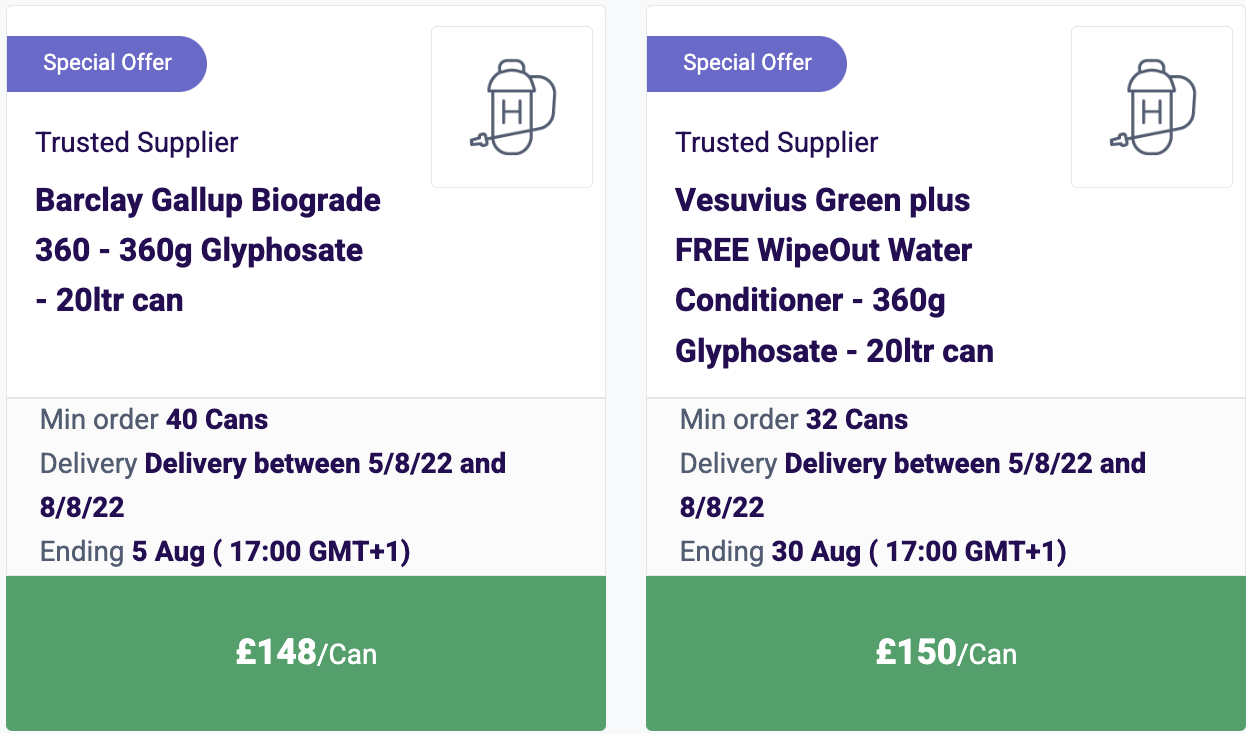Click the sprayer icon on Vesuvius Green card
The height and width of the screenshot is (734, 1246).
(x=1152, y=107)
